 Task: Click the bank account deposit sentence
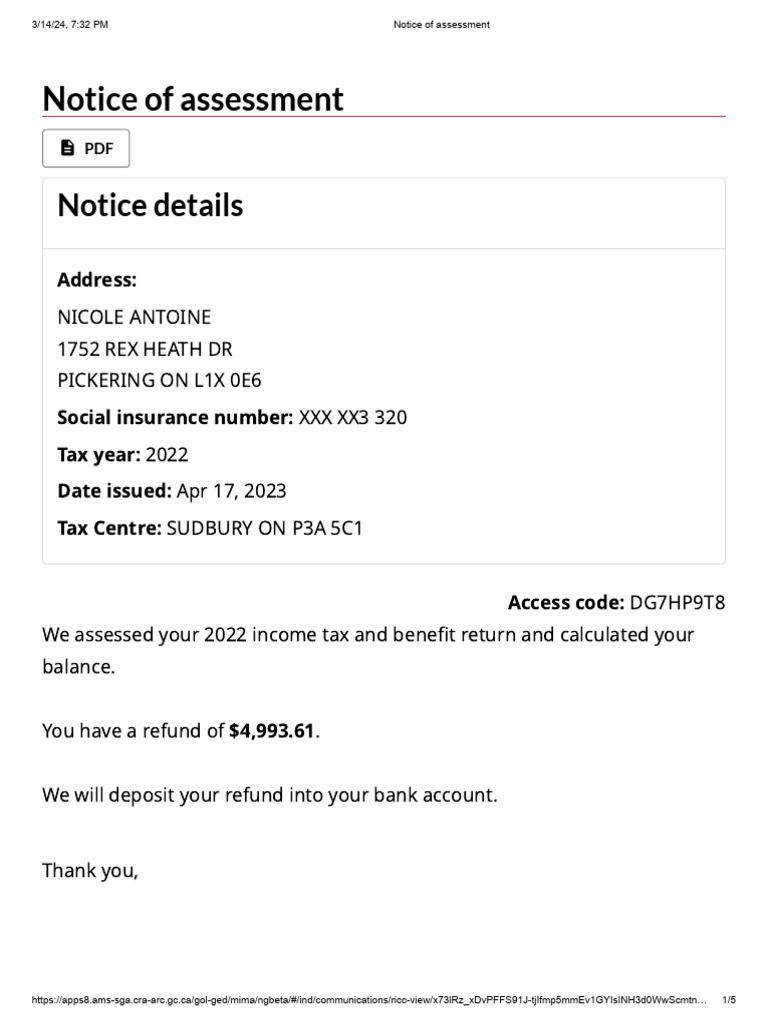pos(269,796)
